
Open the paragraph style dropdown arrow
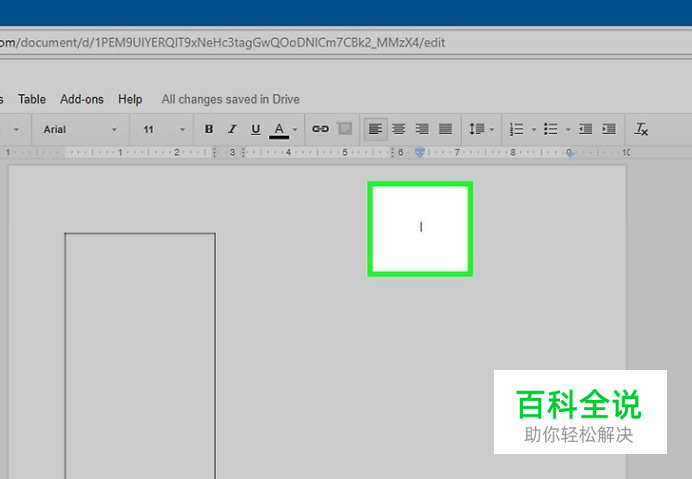[16, 129]
